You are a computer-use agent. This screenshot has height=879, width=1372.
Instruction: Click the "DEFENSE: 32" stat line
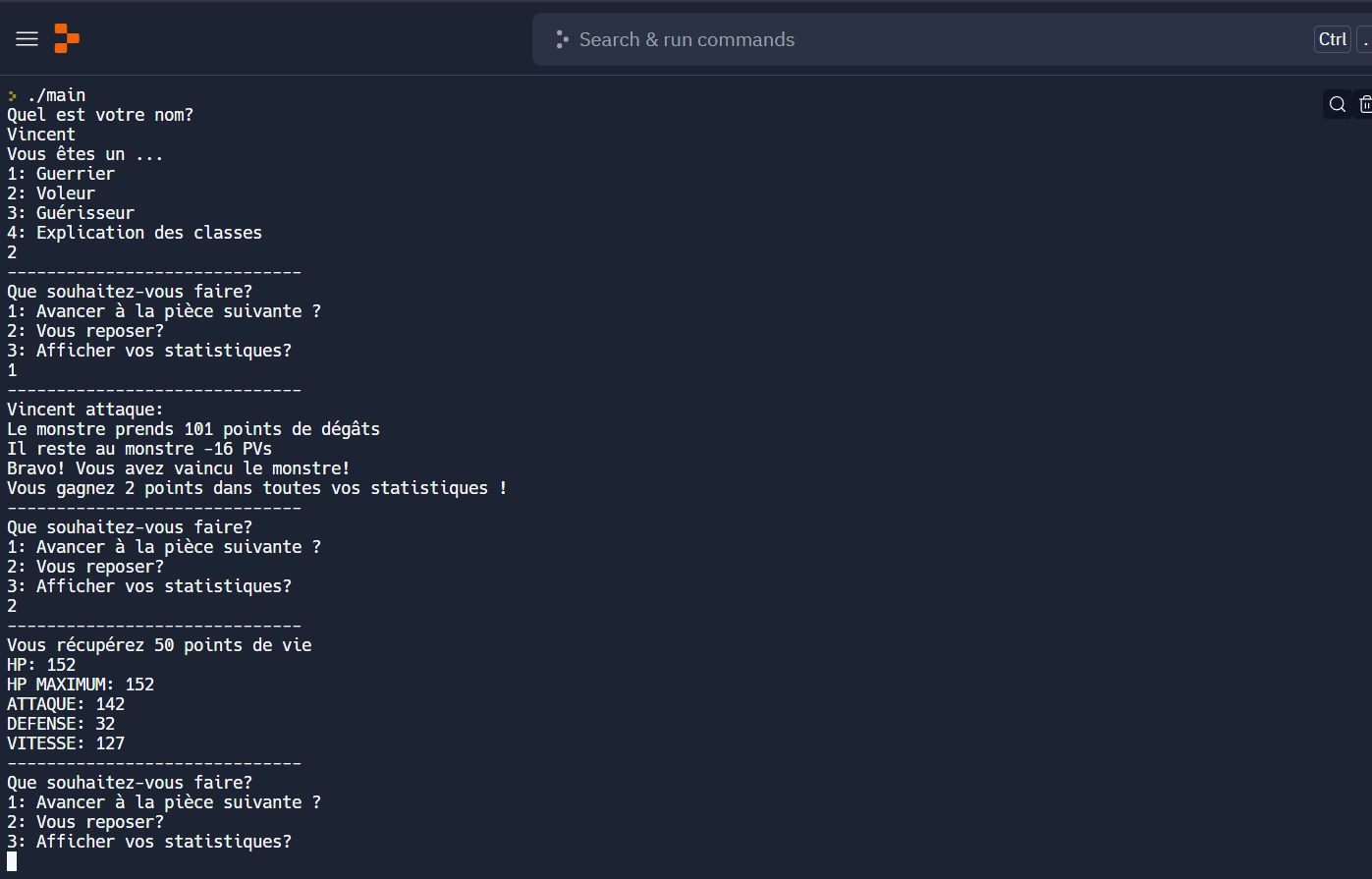tap(61, 724)
